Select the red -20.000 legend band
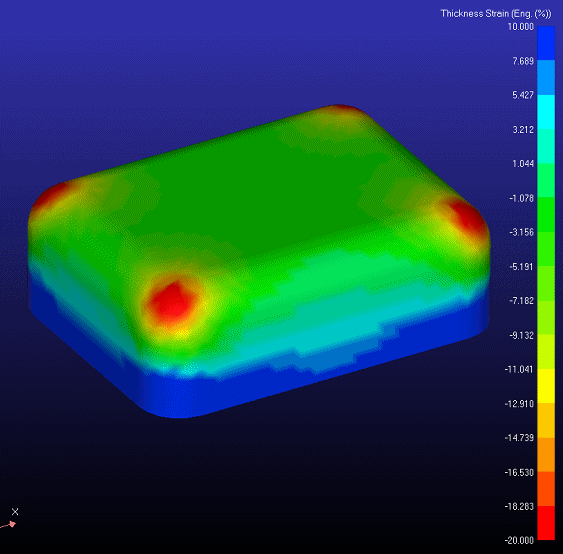The width and height of the screenshot is (563, 554). [x=546, y=523]
